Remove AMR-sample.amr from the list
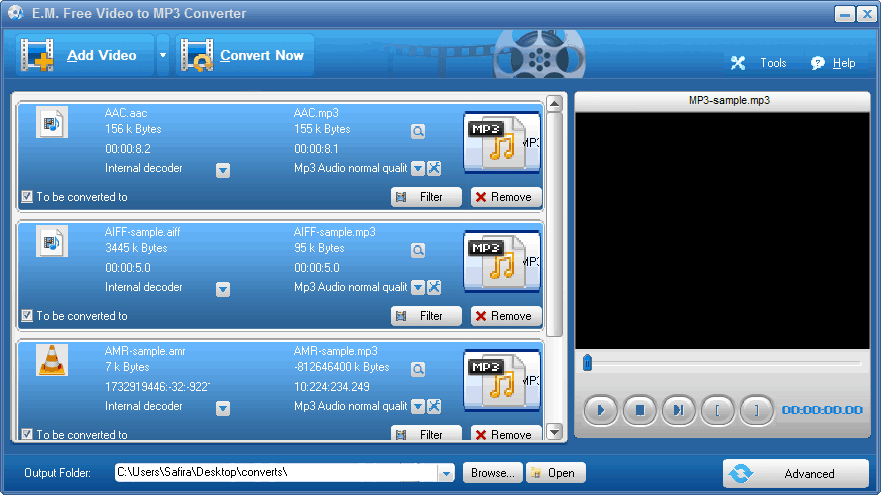This screenshot has height=495, width=881. 506,433
